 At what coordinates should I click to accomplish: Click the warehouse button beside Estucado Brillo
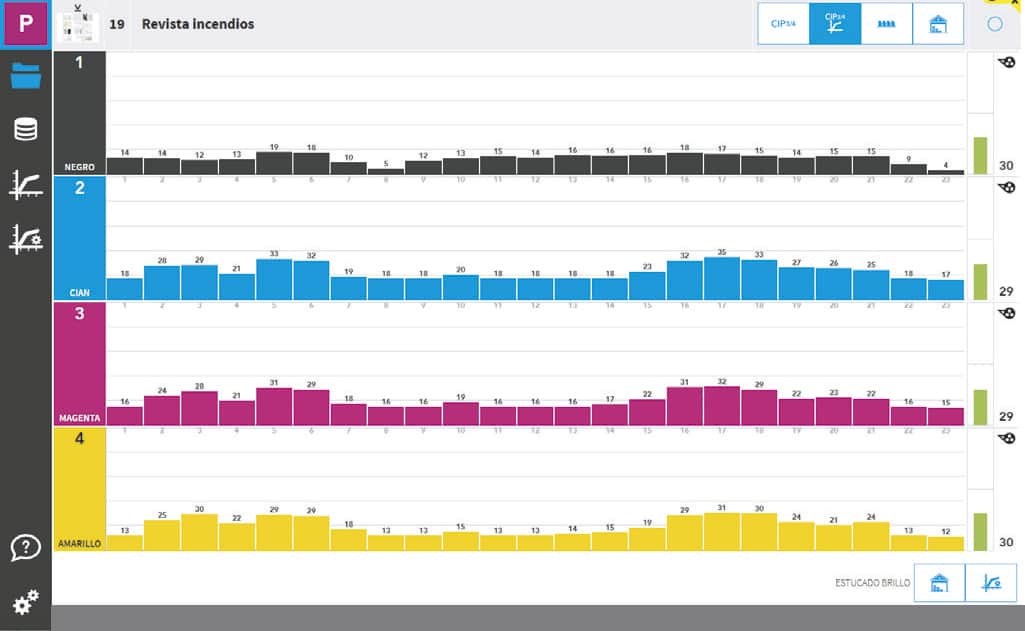(939, 583)
